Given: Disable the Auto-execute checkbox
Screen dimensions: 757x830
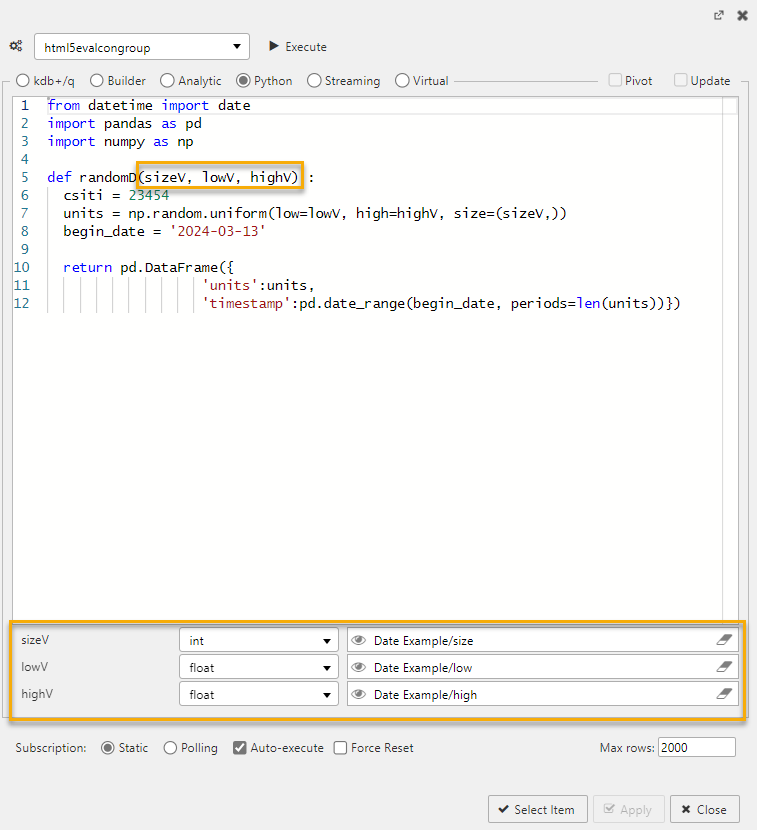Looking at the screenshot, I should [240, 748].
